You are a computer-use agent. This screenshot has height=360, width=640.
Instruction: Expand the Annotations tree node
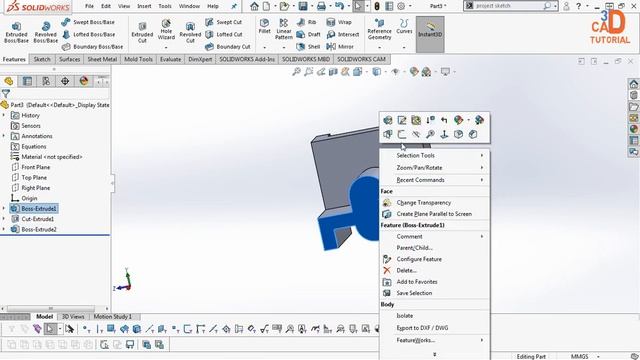[x=4, y=136]
